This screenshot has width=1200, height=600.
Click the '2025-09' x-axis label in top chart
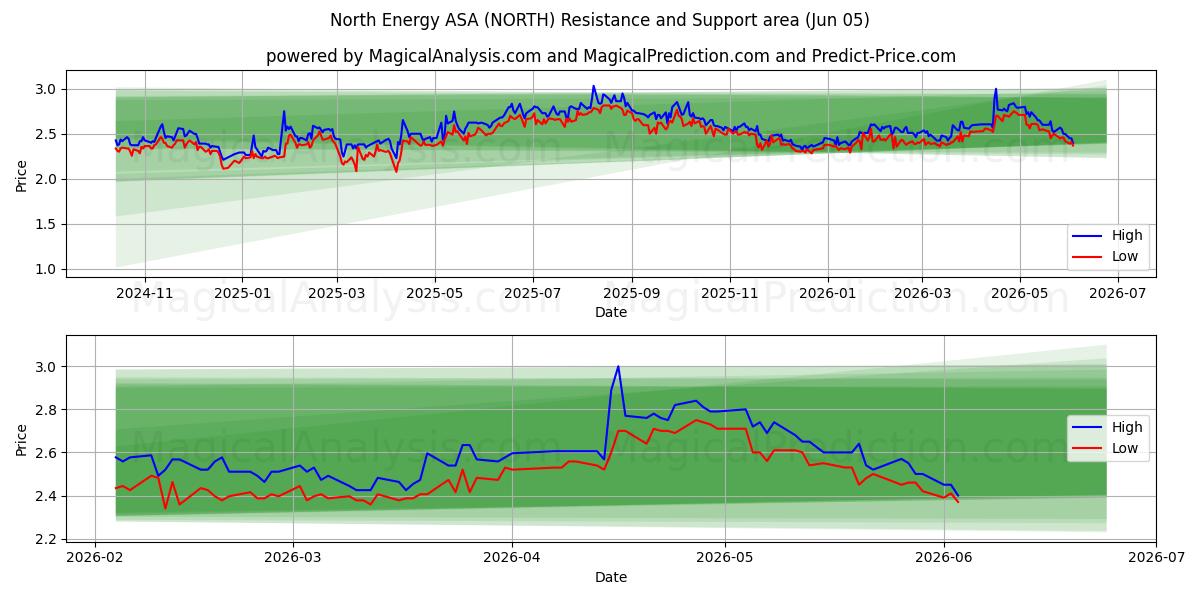(x=632, y=293)
